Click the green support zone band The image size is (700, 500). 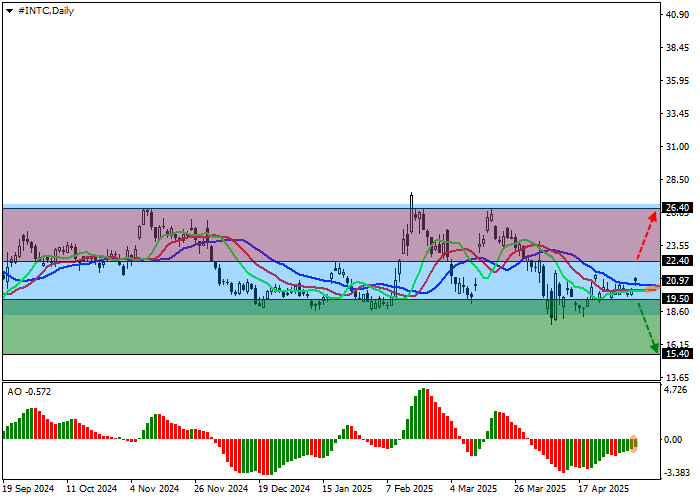pyautogui.click(x=300, y=335)
